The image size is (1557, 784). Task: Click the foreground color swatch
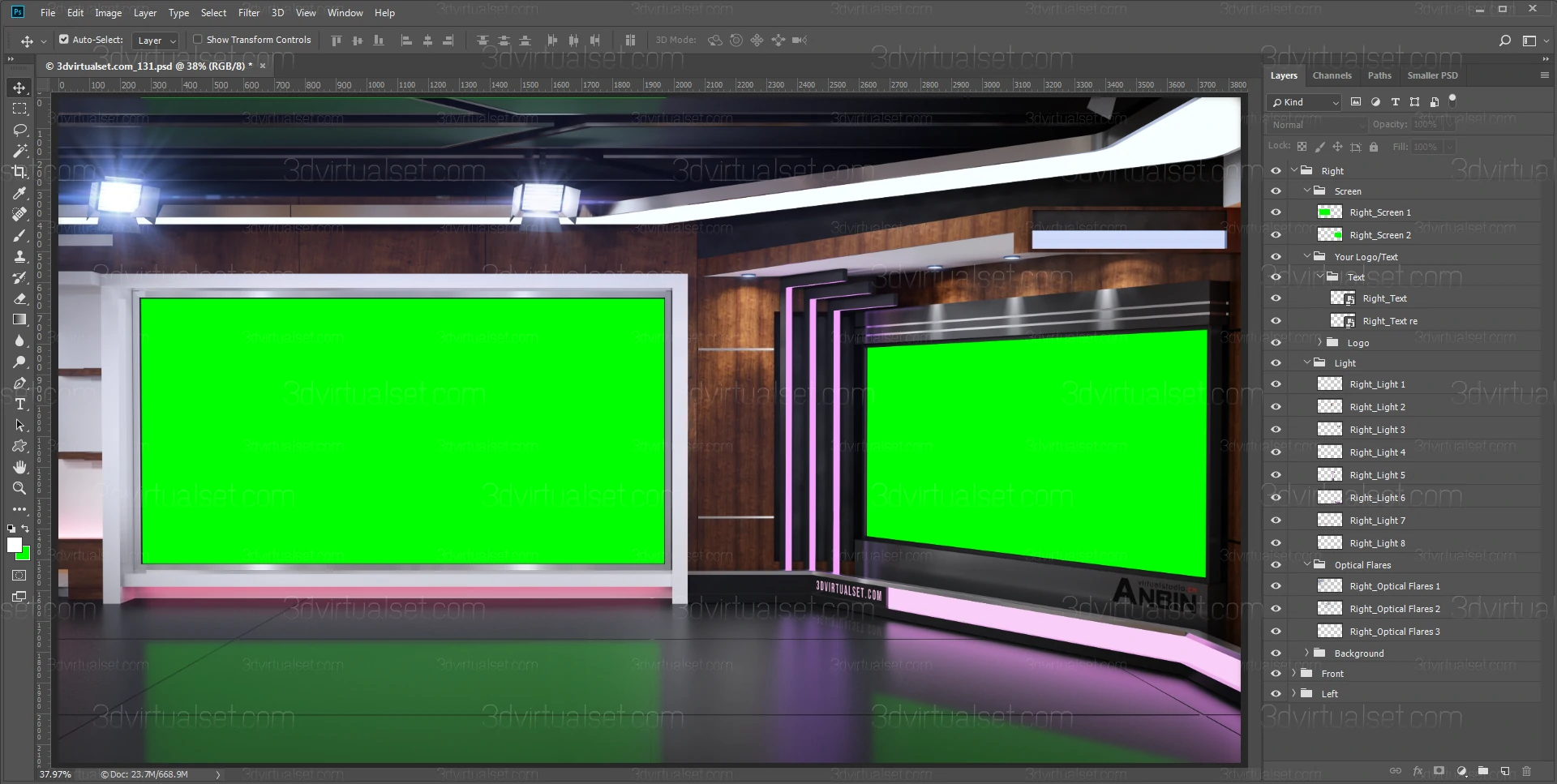click(14, 545)
